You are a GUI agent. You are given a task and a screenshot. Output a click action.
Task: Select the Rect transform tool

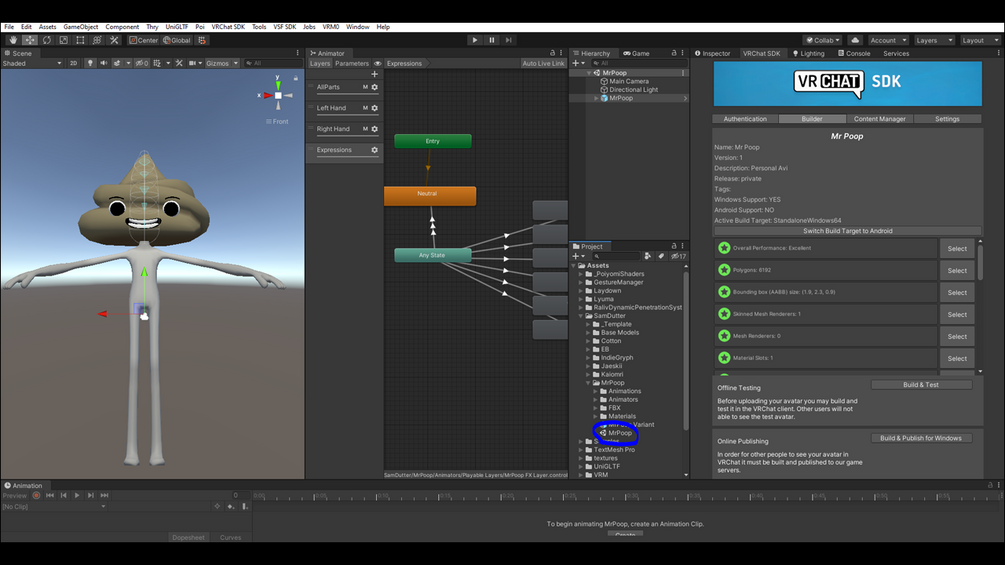(80, 40)
